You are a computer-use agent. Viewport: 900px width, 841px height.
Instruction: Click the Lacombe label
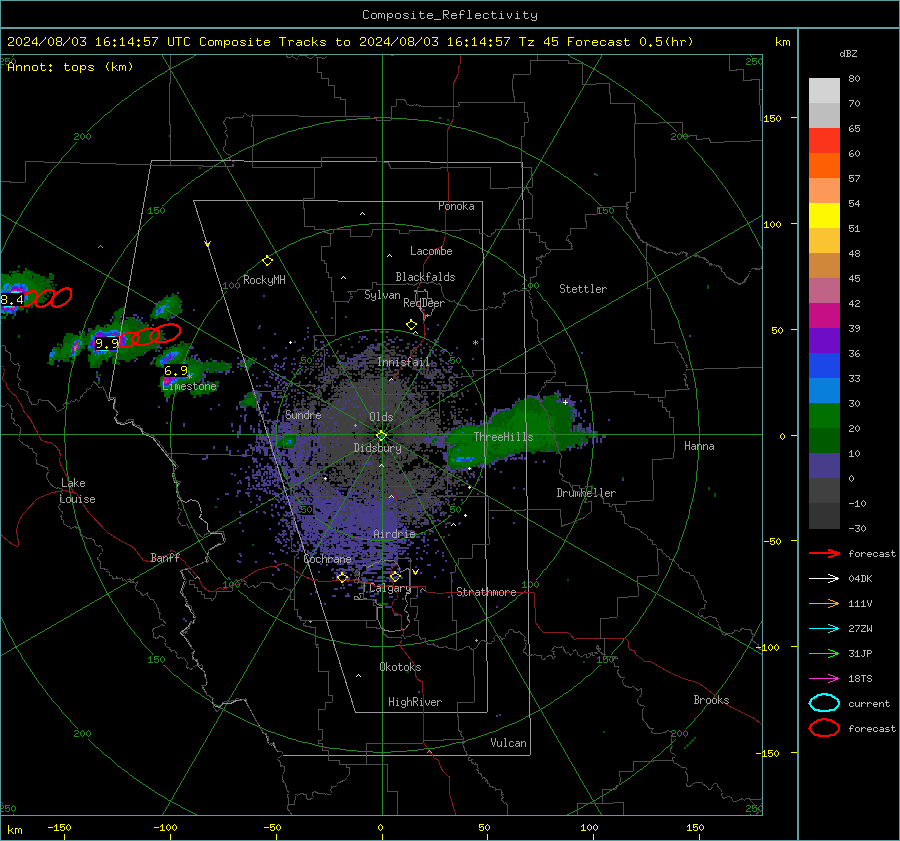pyautogui.click(x=431, y=251)
